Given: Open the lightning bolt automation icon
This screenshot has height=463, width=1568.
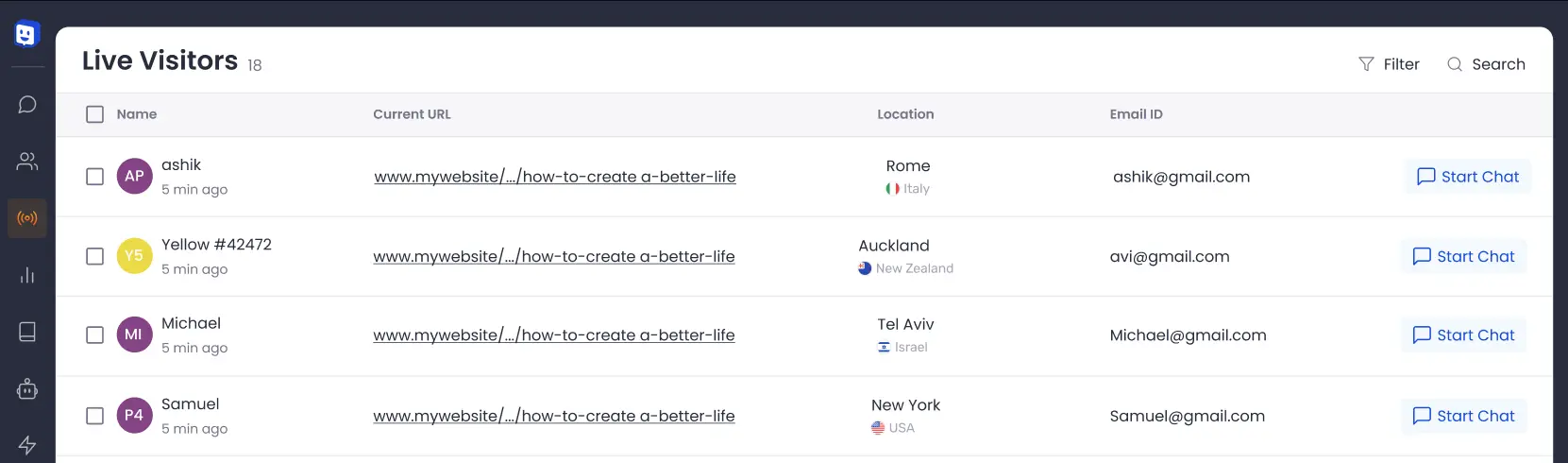Looking at the screenshot, I should coord(27,445).
